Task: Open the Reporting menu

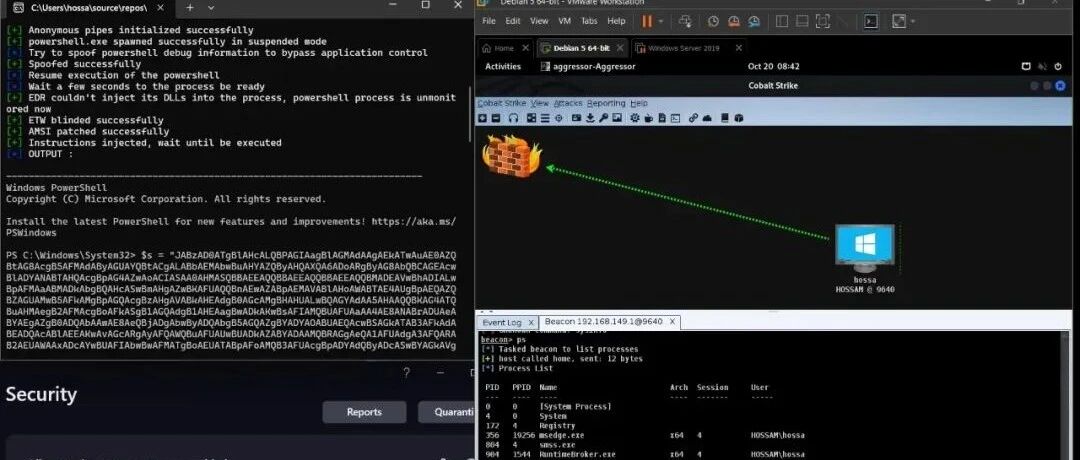Action: click(606, 103)
